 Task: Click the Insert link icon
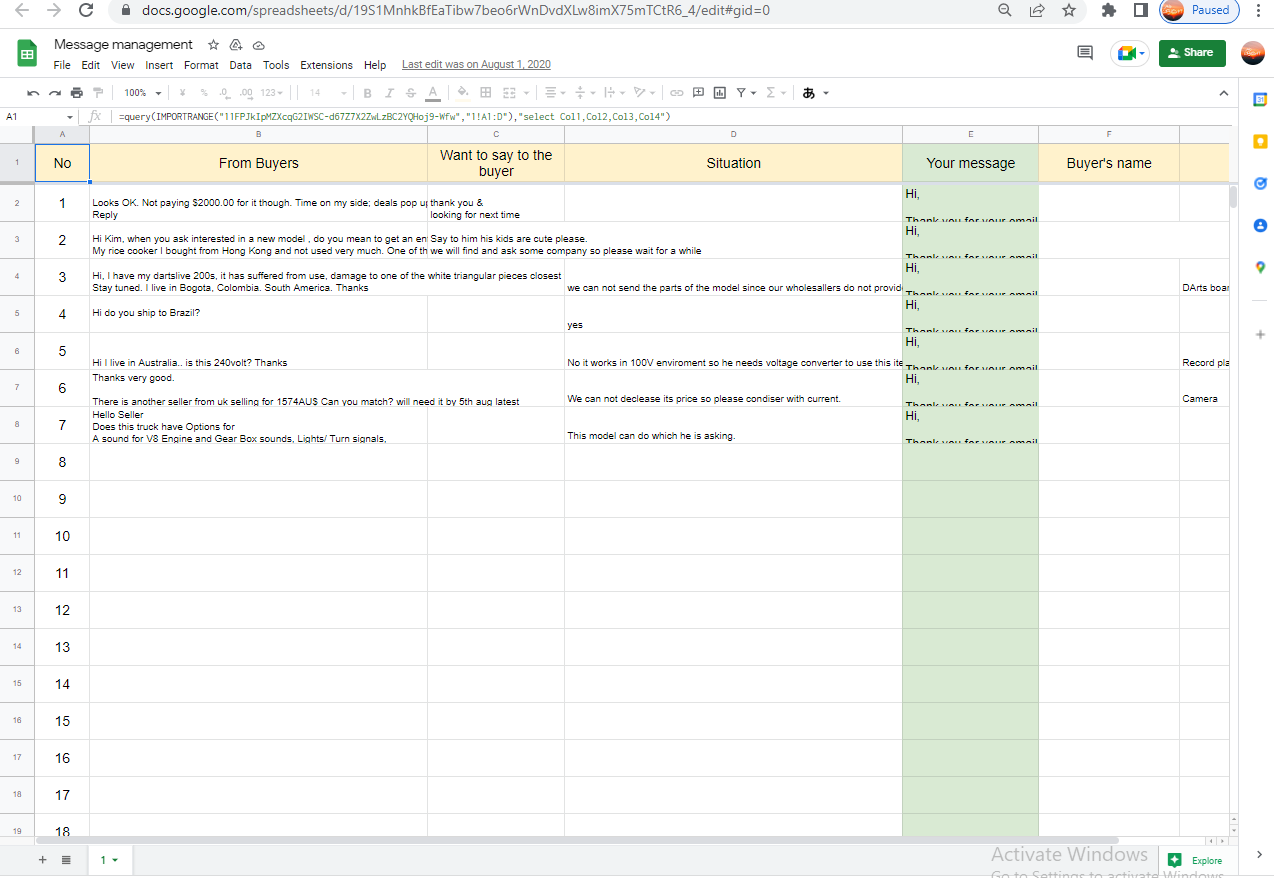[x=677, y=93]
